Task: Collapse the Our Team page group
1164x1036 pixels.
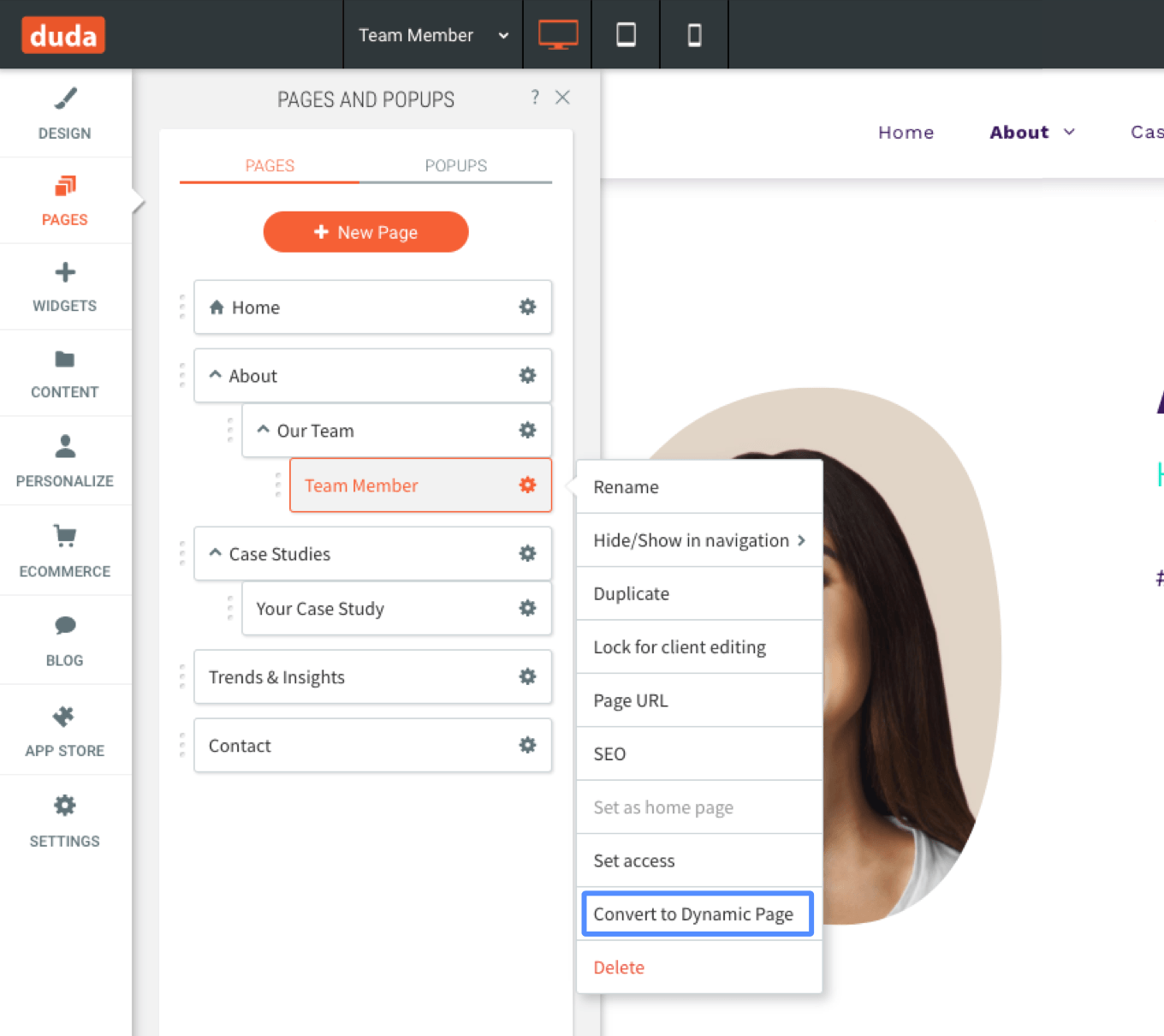Action: (x=264, y=430)
